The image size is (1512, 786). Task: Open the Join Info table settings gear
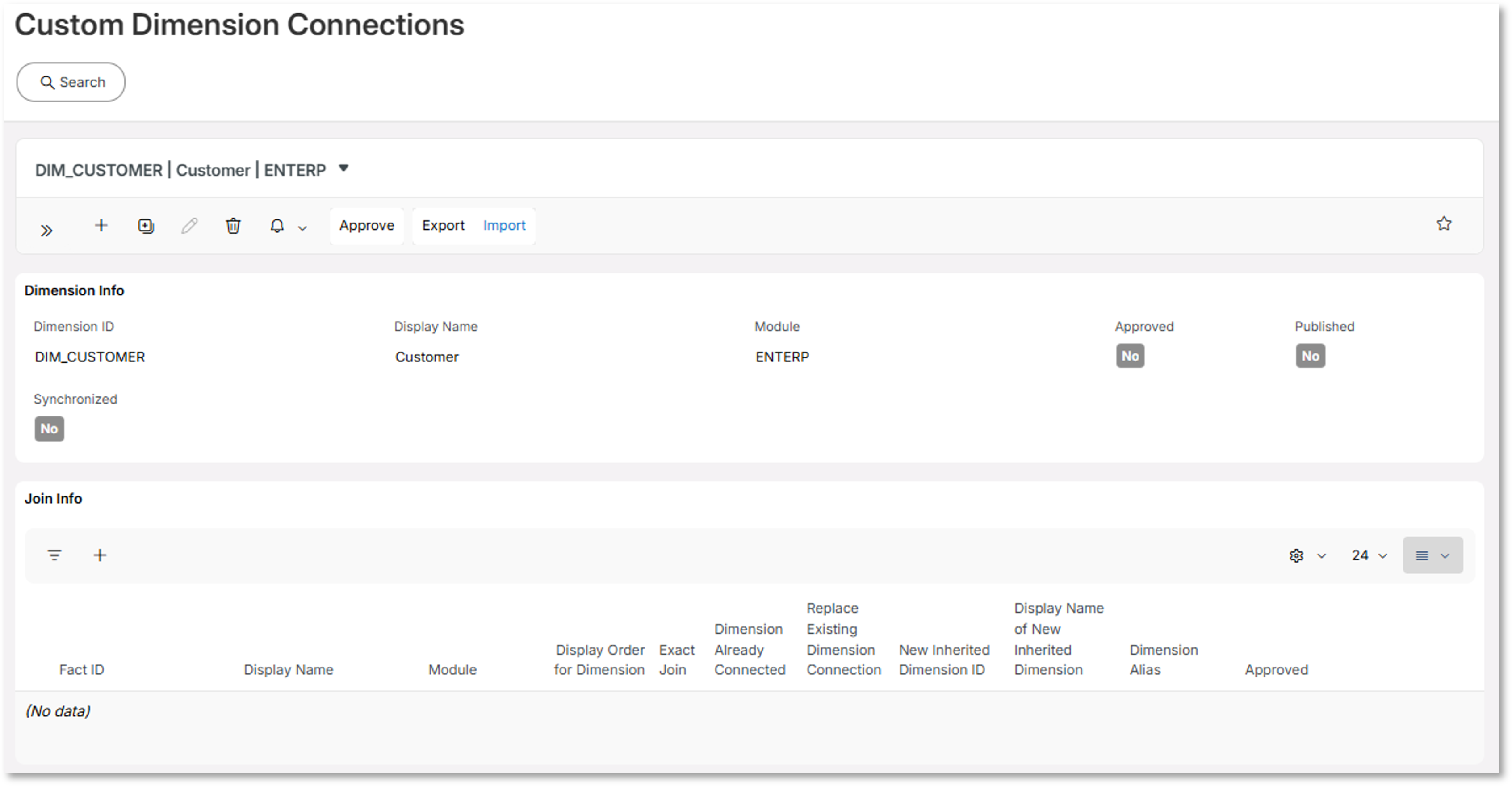point(1296,556)
